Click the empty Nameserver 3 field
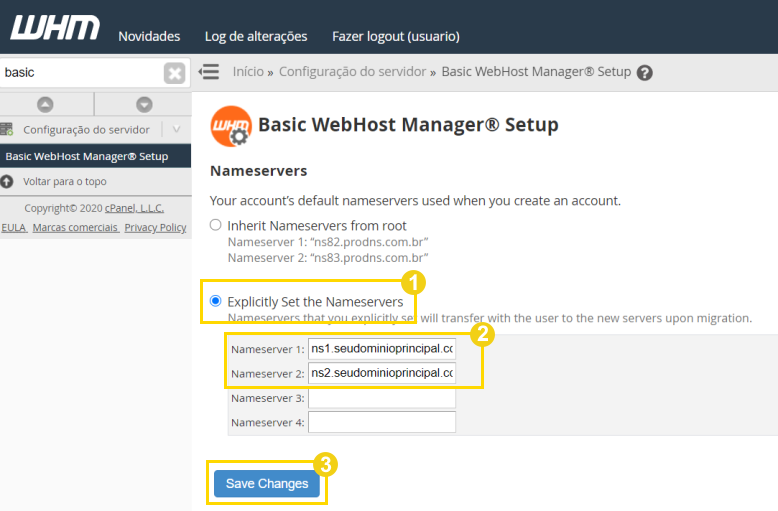The image size is (778, 511). (382, 398)
